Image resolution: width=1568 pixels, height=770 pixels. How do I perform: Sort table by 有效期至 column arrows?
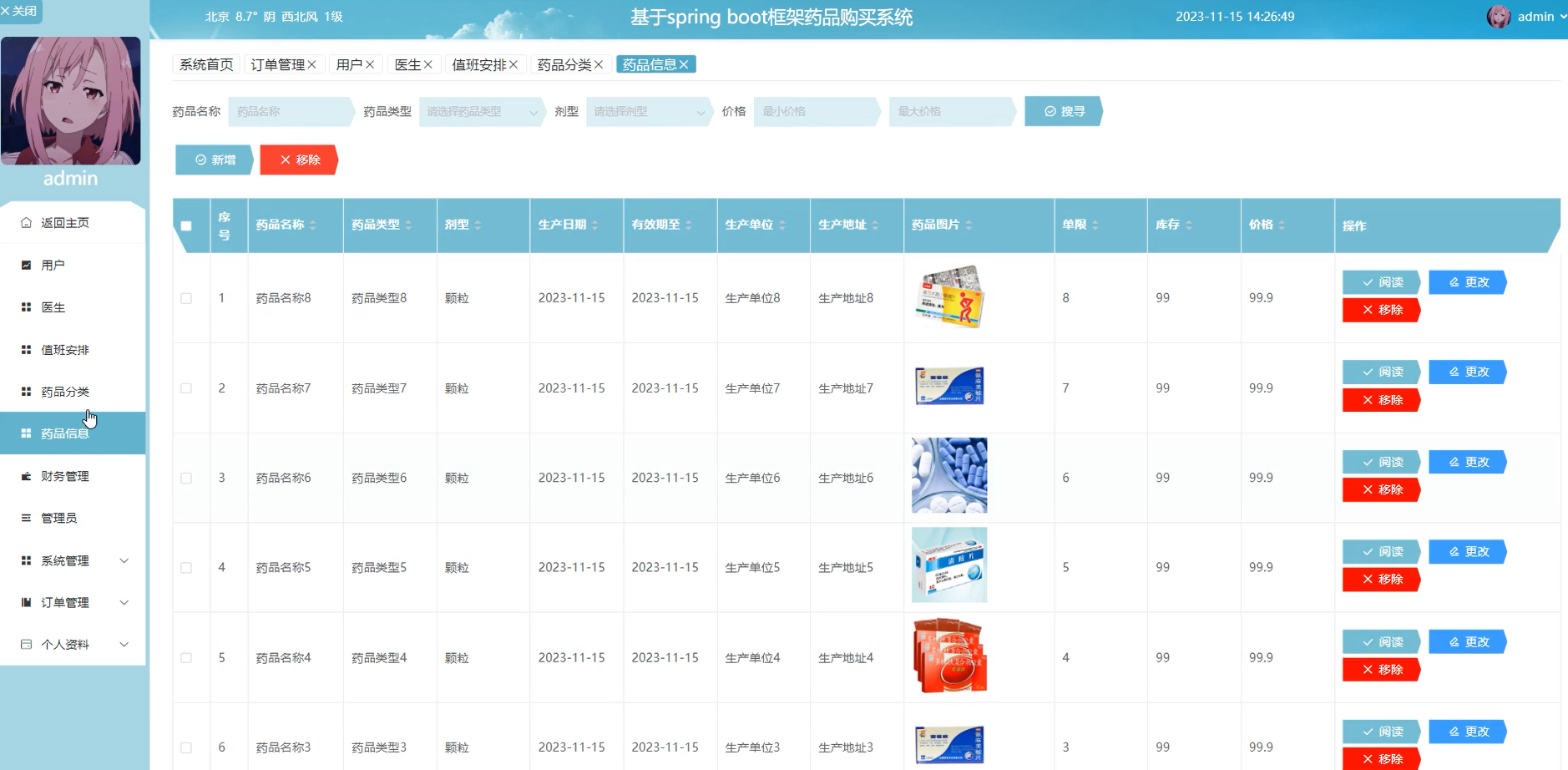(x=689, y=225)
